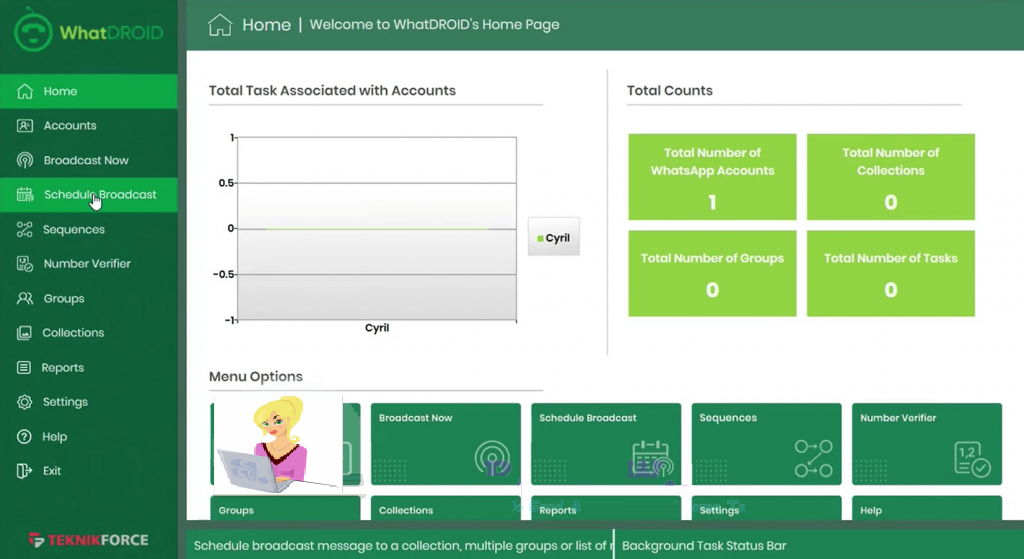Viewport: 1024px width, 559px height.
Task: Open the Reports menu option tile
Action: [606, 508]
